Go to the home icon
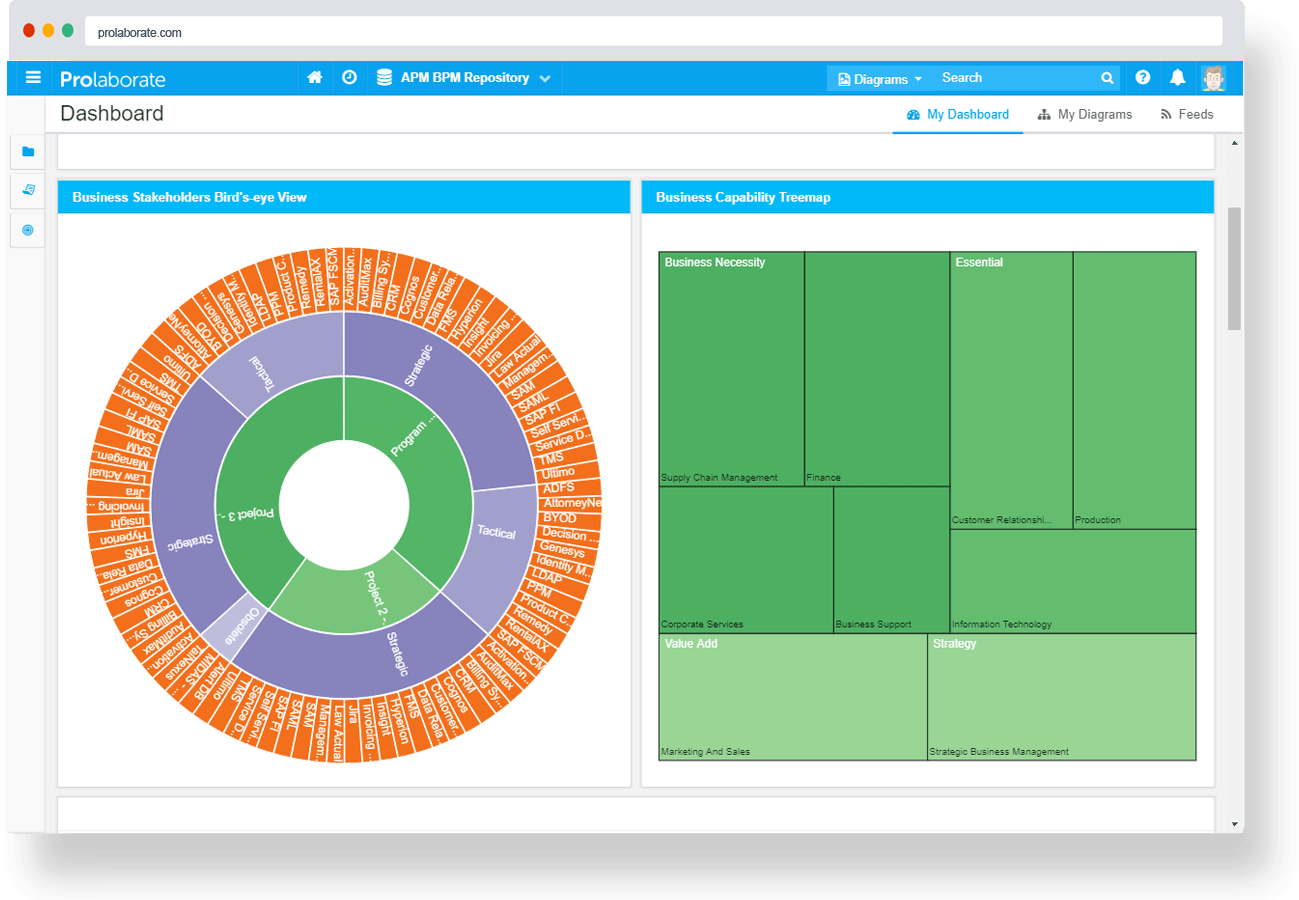The image size is (1299, 900). (315, 77)
